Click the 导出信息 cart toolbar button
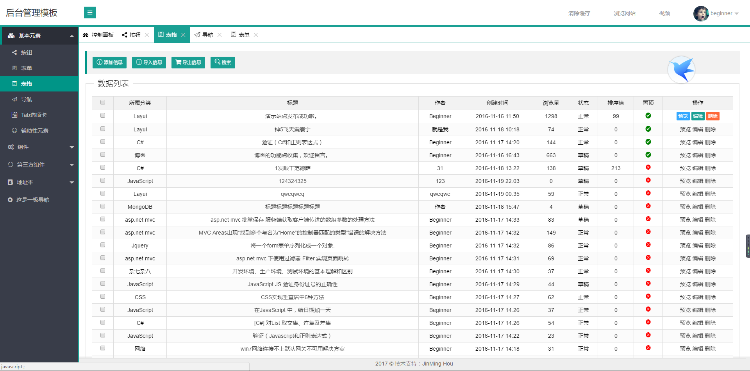 pyautogui.click(x=188, y=62)
